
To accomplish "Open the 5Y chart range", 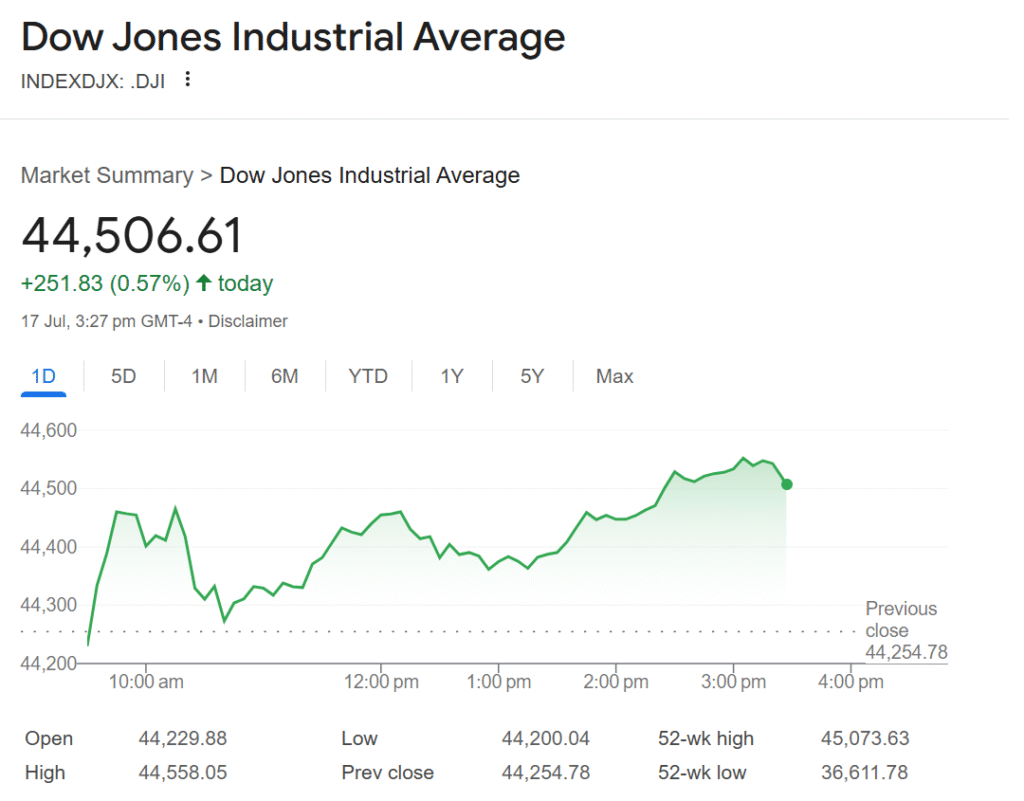I will tap(532, 377).
